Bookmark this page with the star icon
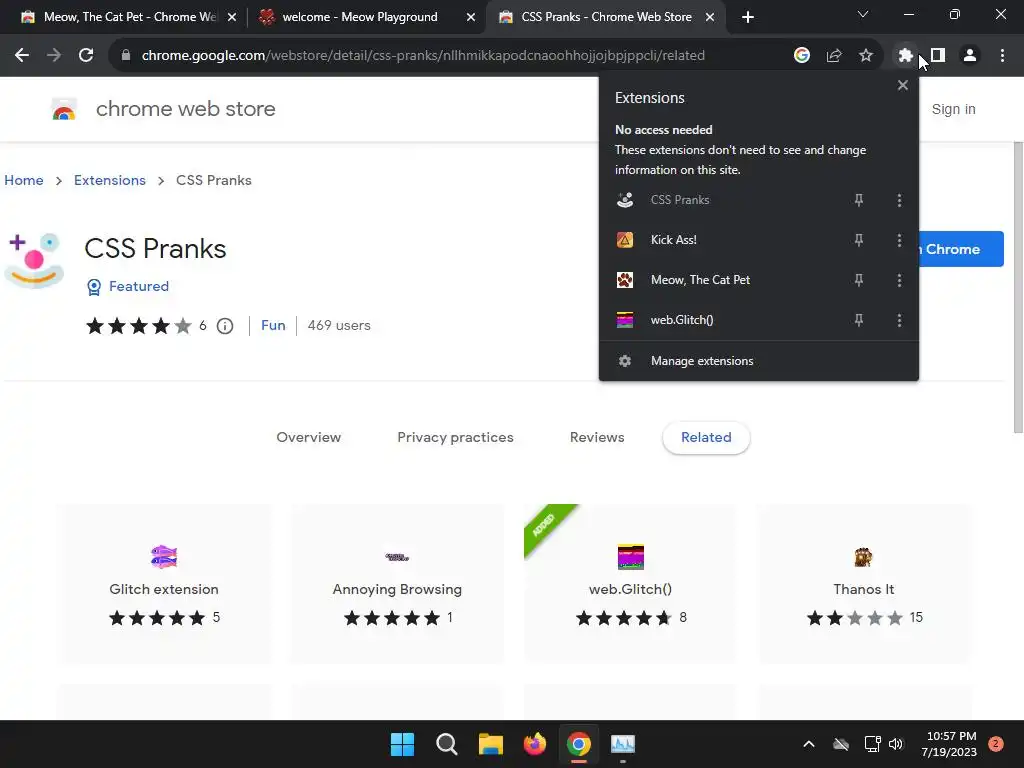Viewport: 1024px width, 768px height. pyautogui.click(x=866, y=56)
